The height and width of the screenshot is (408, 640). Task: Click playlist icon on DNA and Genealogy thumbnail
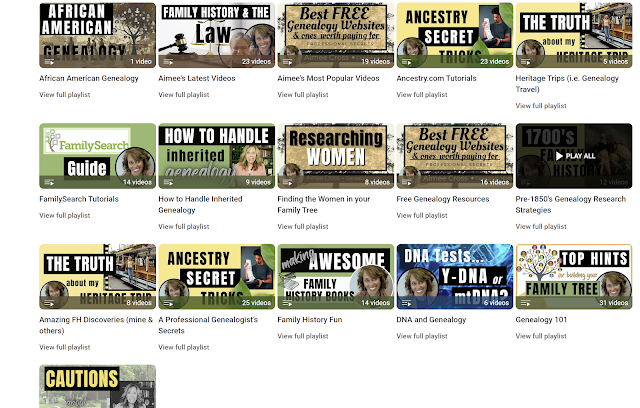pyautogui.click(x=407, y=303)
